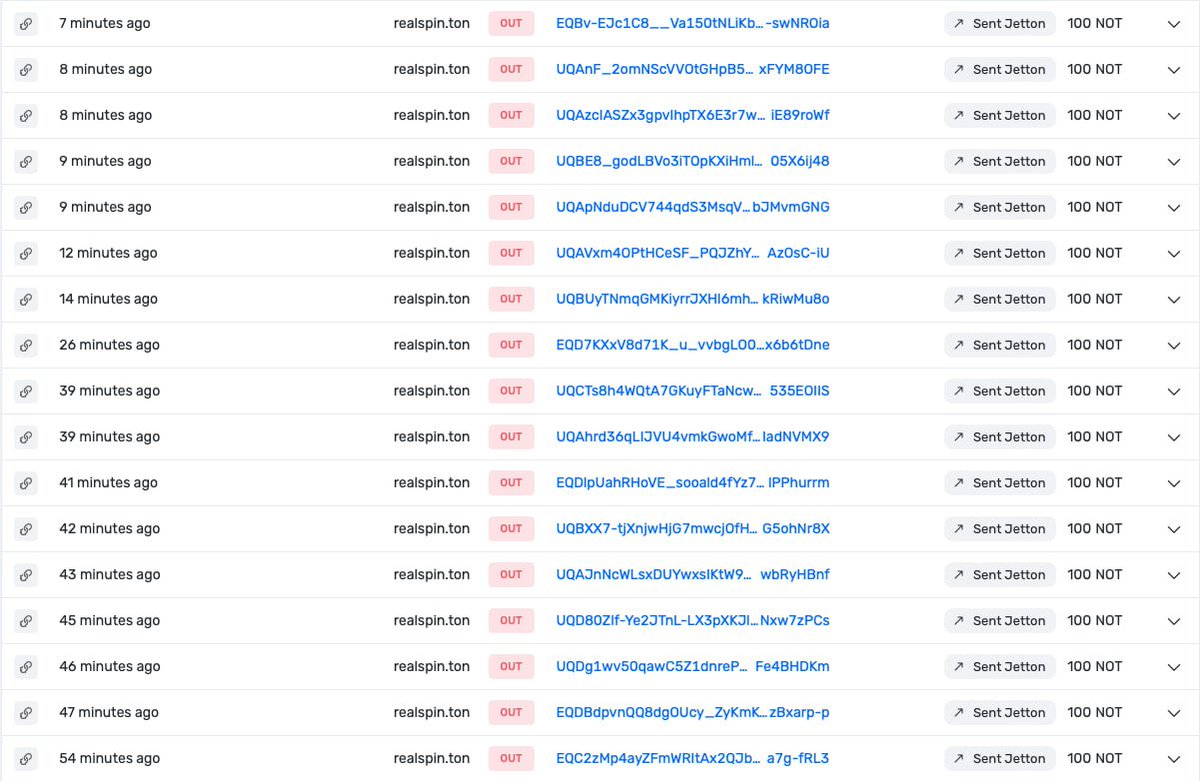Click link icon in UQApNduDCV744qdS3MsqV row
This screenshot has width=1200, height=781.
26,208
